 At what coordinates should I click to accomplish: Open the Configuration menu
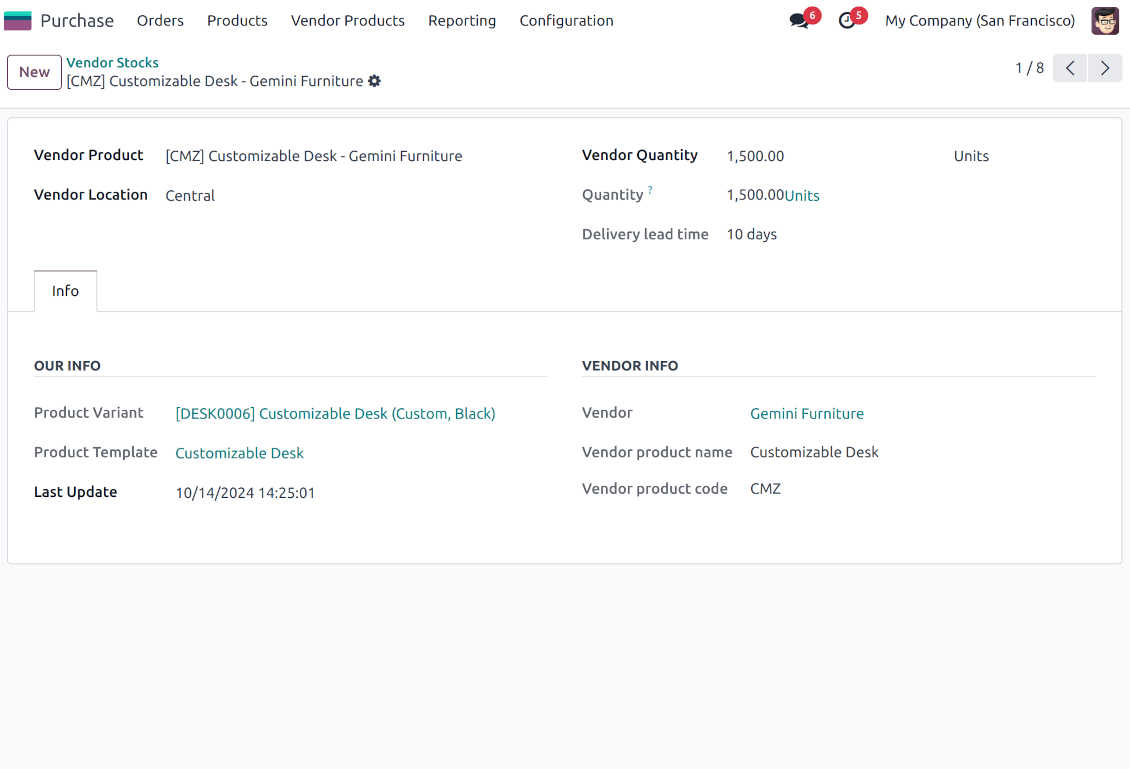point(566,20)
